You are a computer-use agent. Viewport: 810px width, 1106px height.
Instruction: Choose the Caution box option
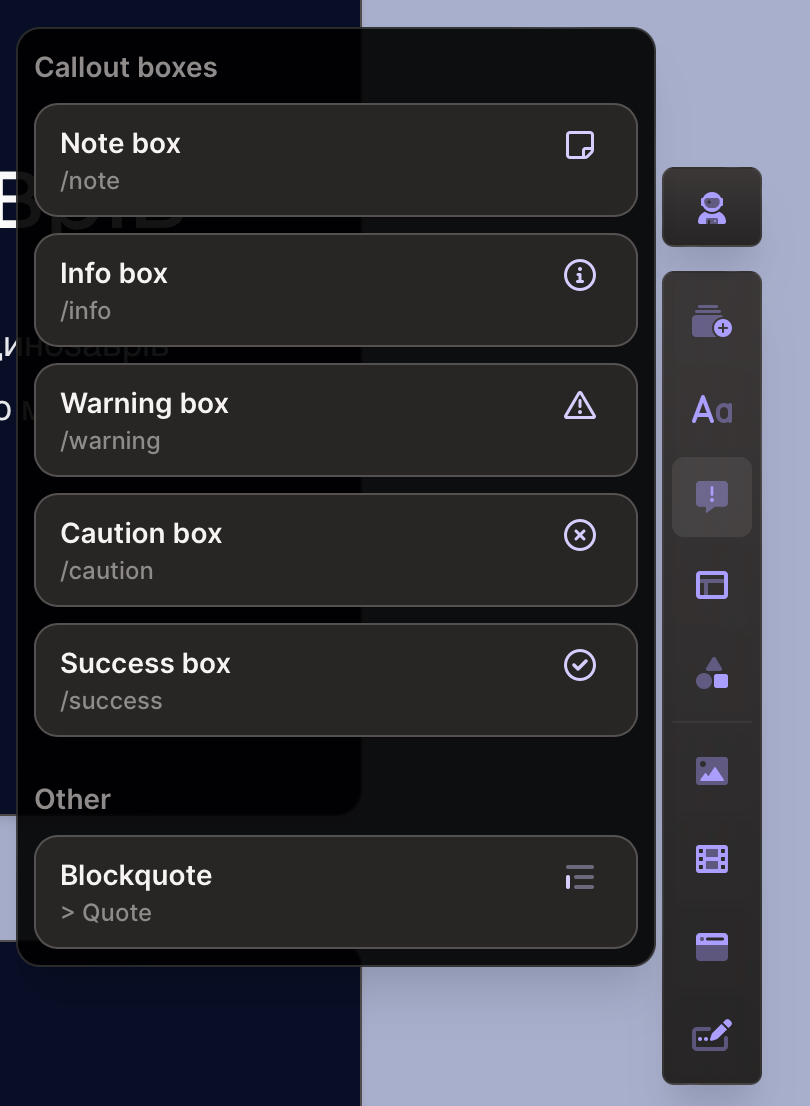[x=300, y=550]
